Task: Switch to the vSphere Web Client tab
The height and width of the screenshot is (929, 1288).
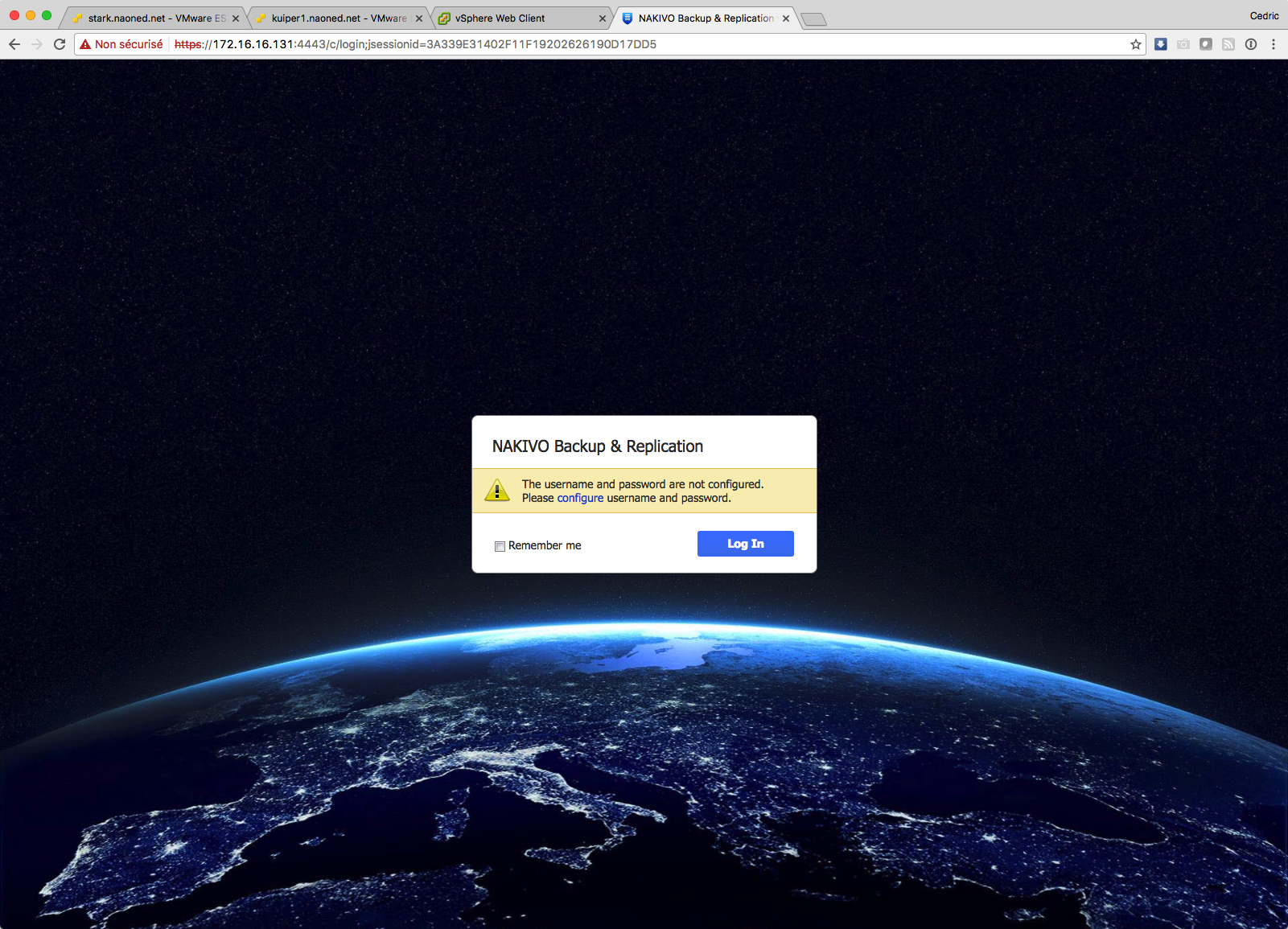Action: (500, 18)
